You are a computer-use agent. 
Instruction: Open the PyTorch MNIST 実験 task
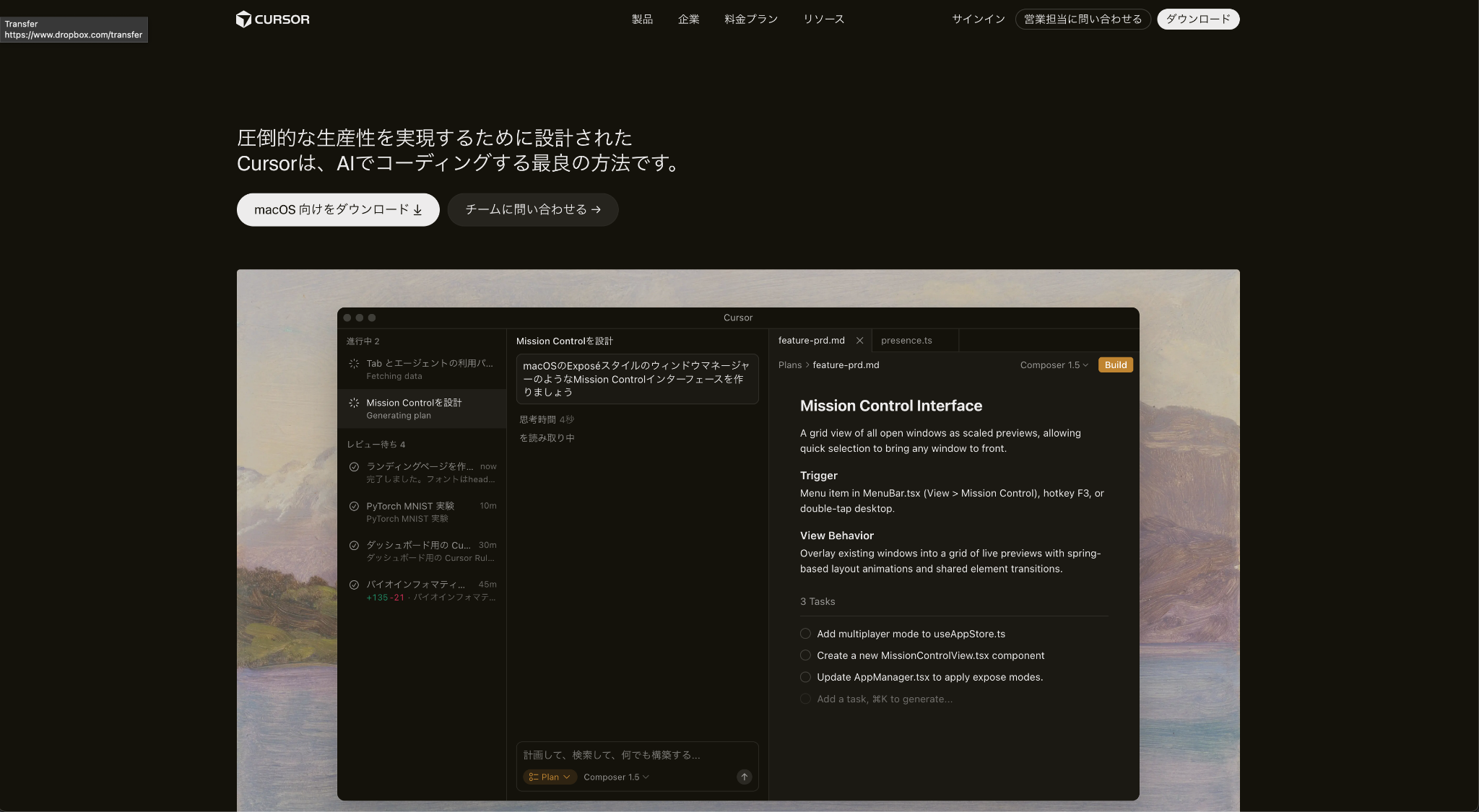click(x=422, y=512)
